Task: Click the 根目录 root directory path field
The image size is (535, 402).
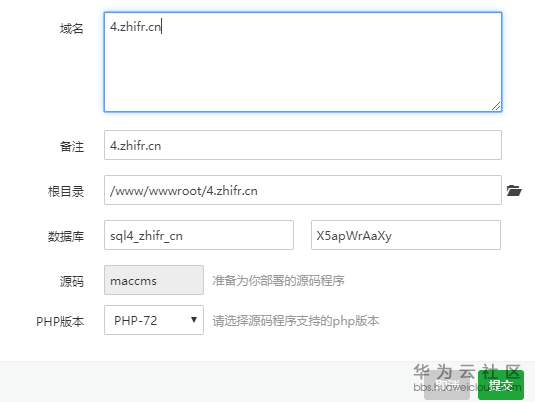Action: click(x=303, y=190)
